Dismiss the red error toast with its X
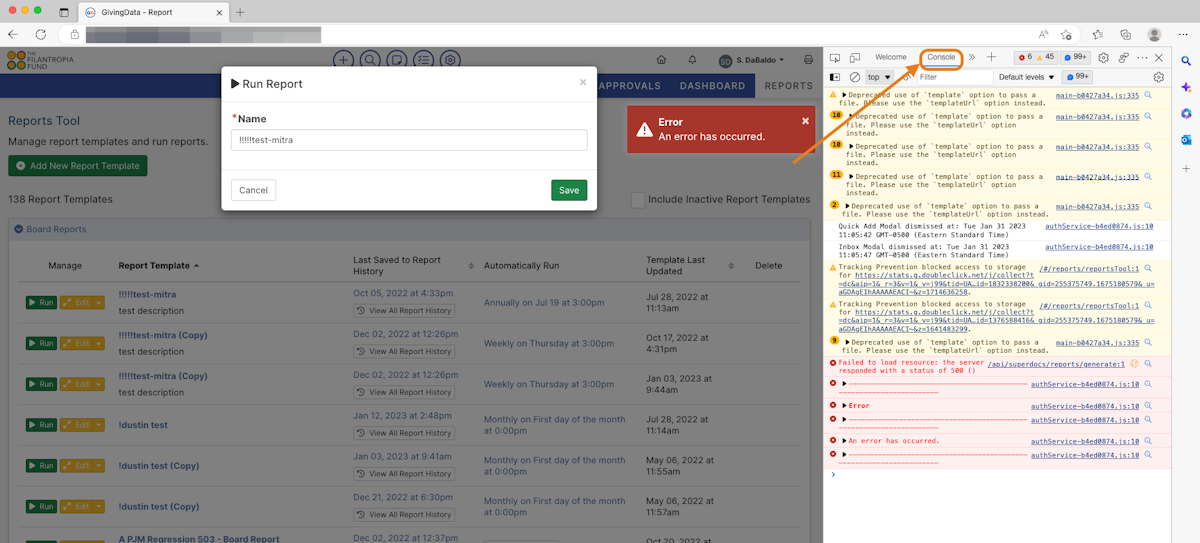The width and height of the screenshot is (1200, 543). point(805,121)
